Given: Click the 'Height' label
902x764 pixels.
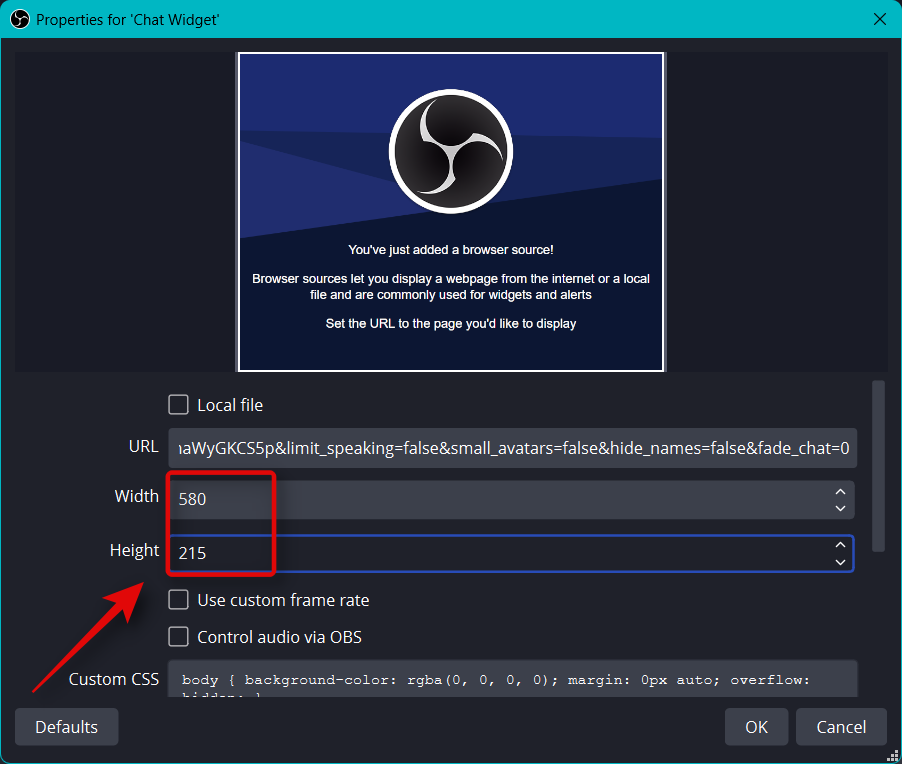Looking at the screenshot, I should click(134, 551).
